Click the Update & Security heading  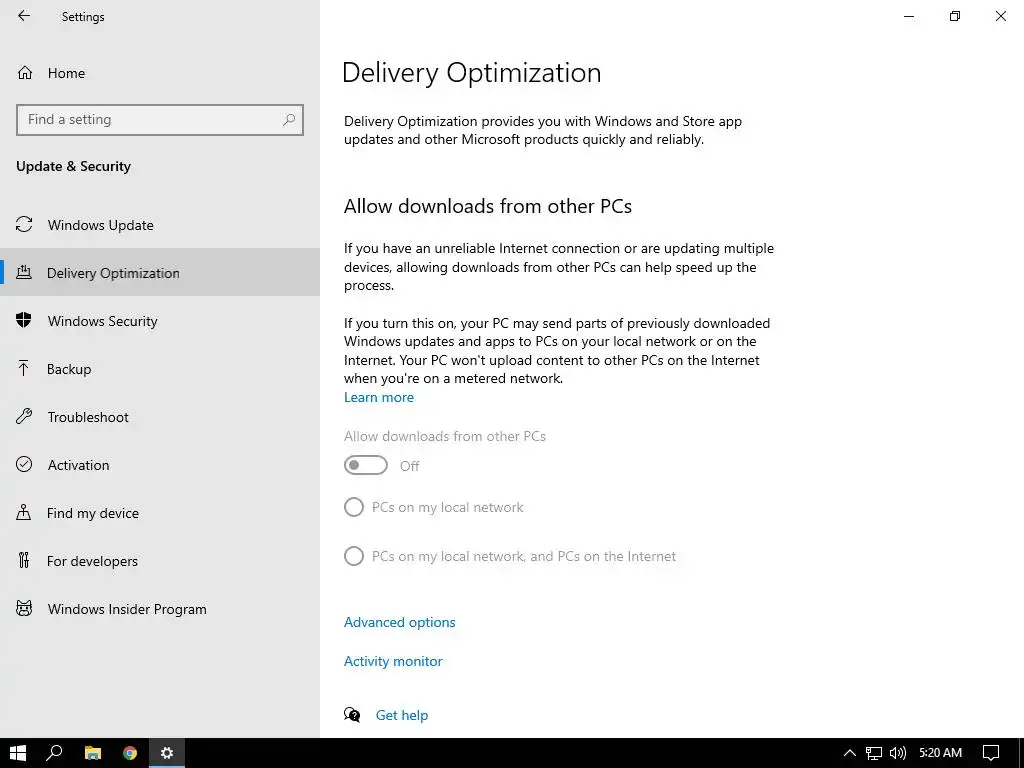coord(73,166)
